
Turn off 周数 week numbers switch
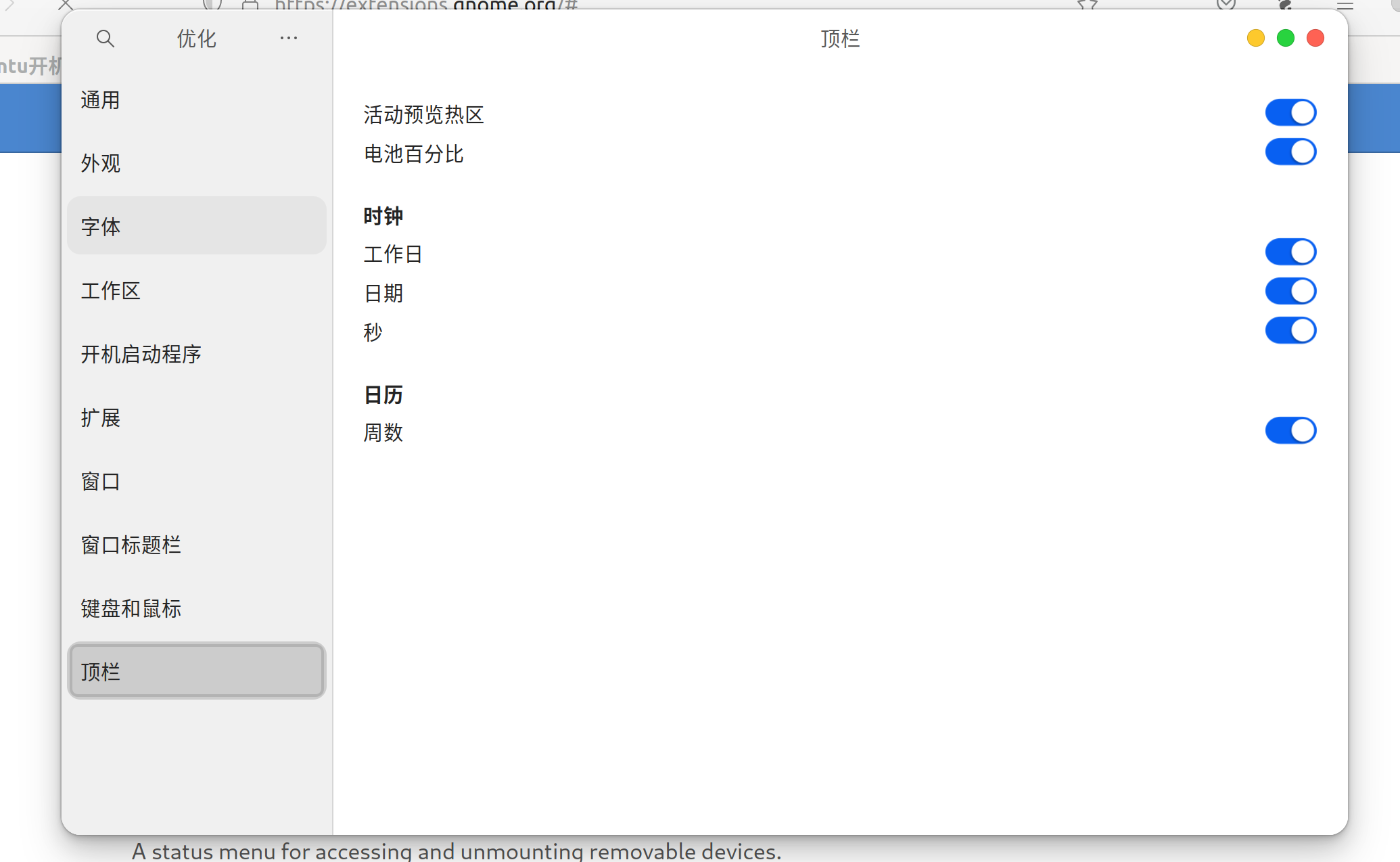coord(1290,431)
